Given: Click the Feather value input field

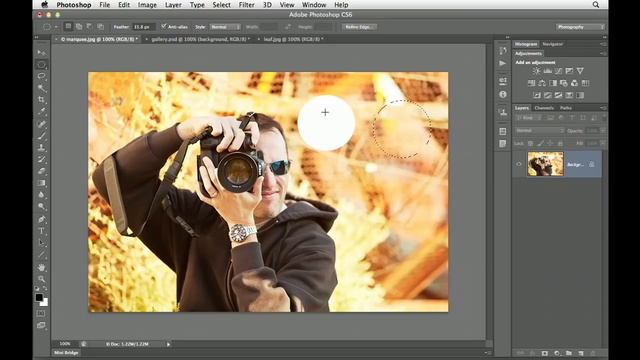Looking at the screenshot, I should click(143, 27).
